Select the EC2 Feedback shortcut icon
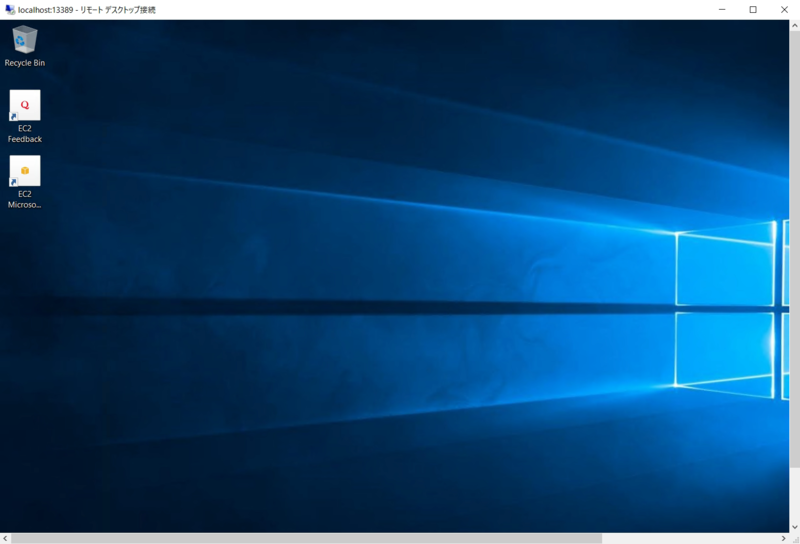This screenshot has height=544, width=800. coord(24,105)
